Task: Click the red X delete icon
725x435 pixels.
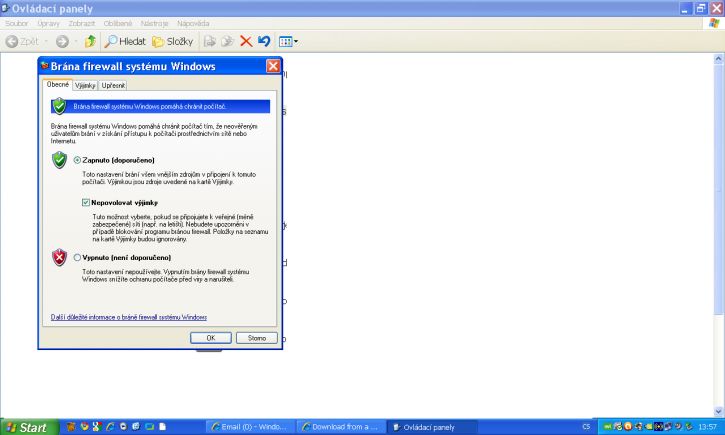Action: (x=246, y=42)
